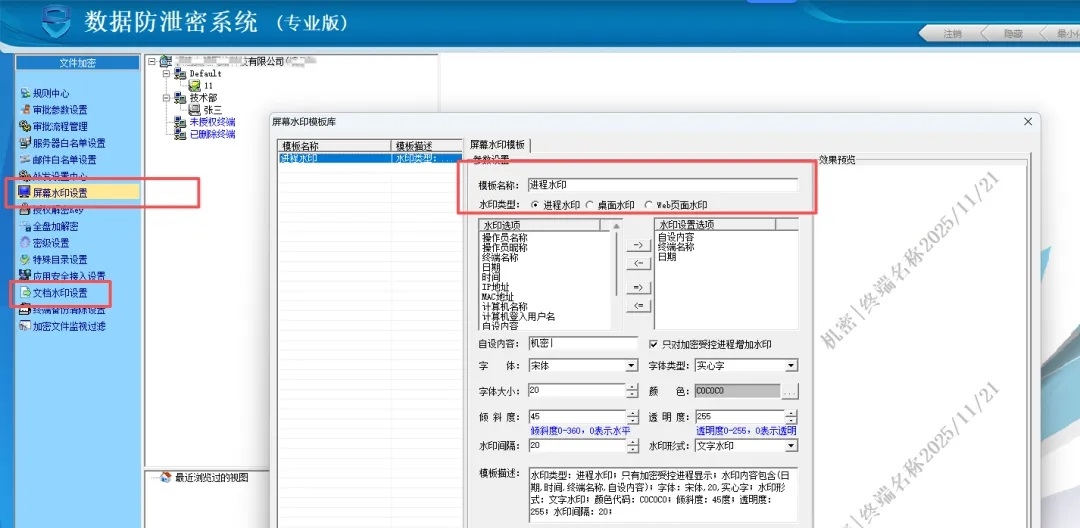Open 审批参数设置 sidebar item
This screenshot has height=528, width=1080.
tap(59, 110)
